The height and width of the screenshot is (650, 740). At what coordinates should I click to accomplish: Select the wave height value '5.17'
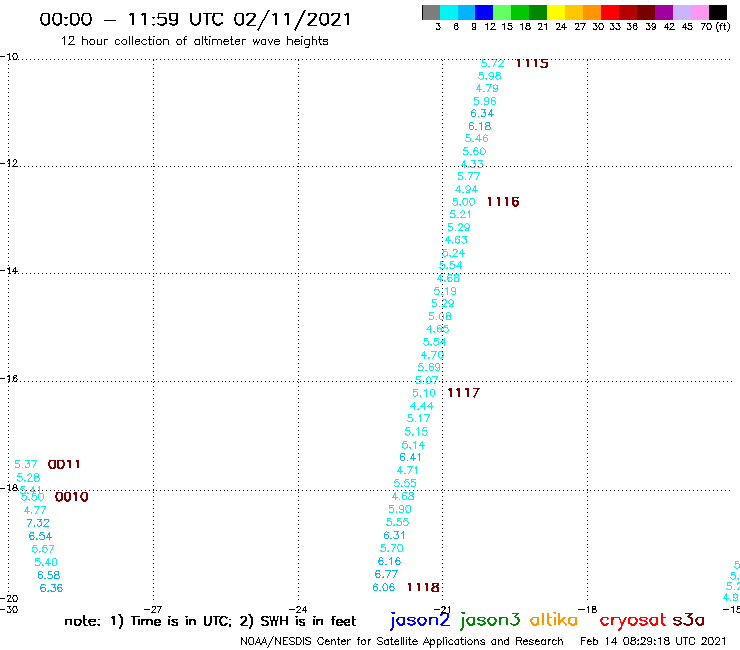tap(419, 418)
